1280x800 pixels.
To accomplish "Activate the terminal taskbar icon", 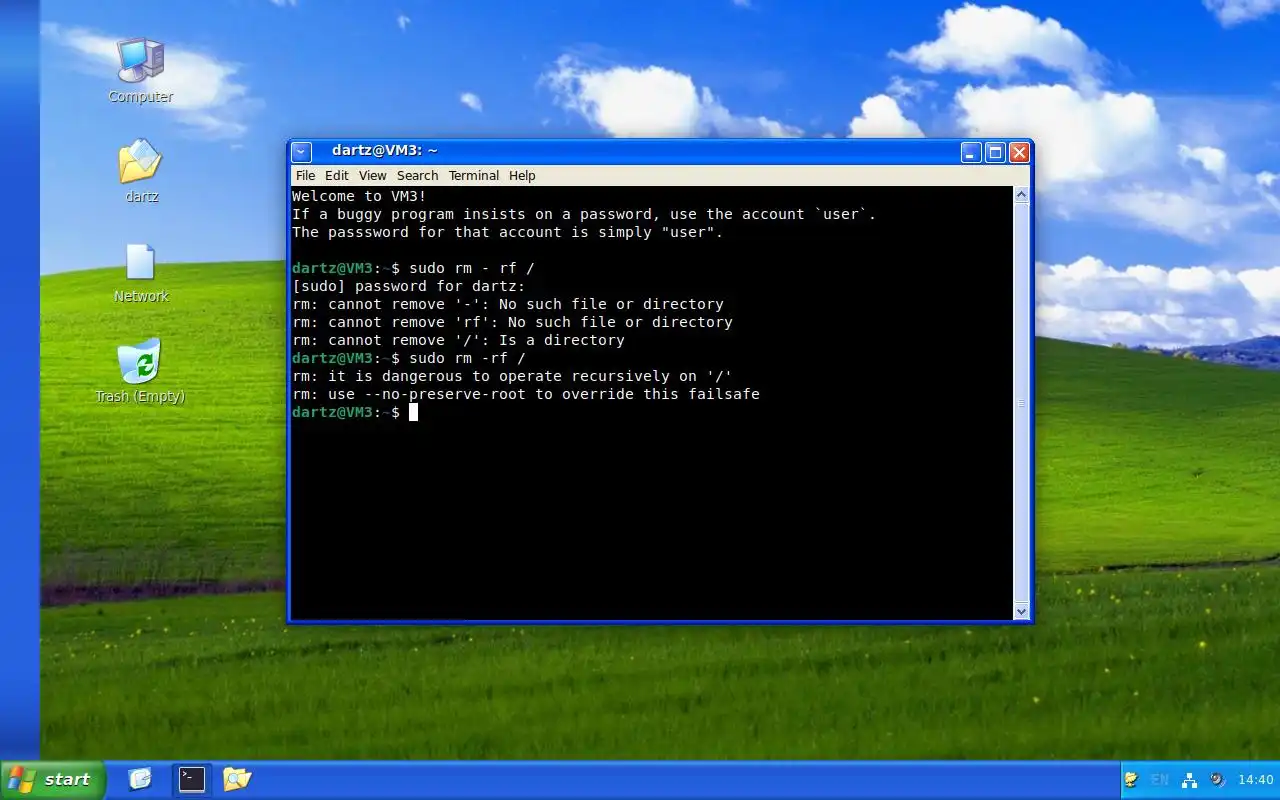I will click(x=192, y=779).
